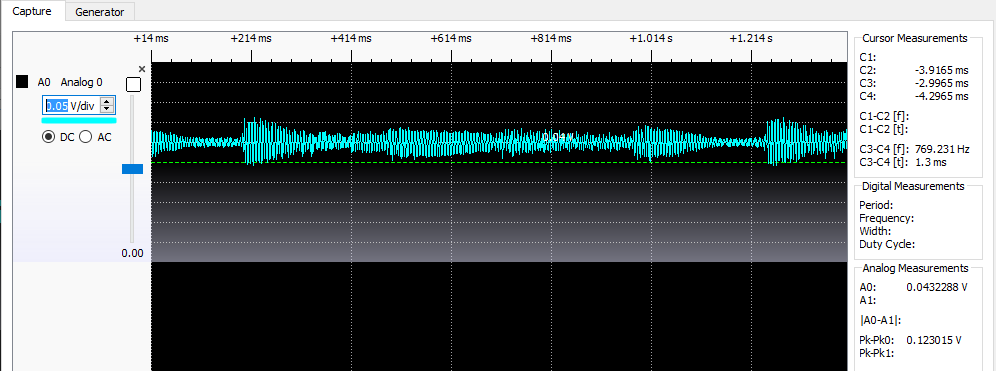The height and width of the screenshot is (371, 996).
Task: Click the C4 value -4.2965 ms
Action: (x=941, y=97)
